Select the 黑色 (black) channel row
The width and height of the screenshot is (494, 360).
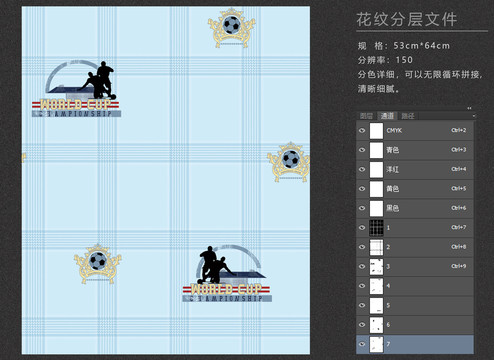pyautogui.click(x=415, y=208)
